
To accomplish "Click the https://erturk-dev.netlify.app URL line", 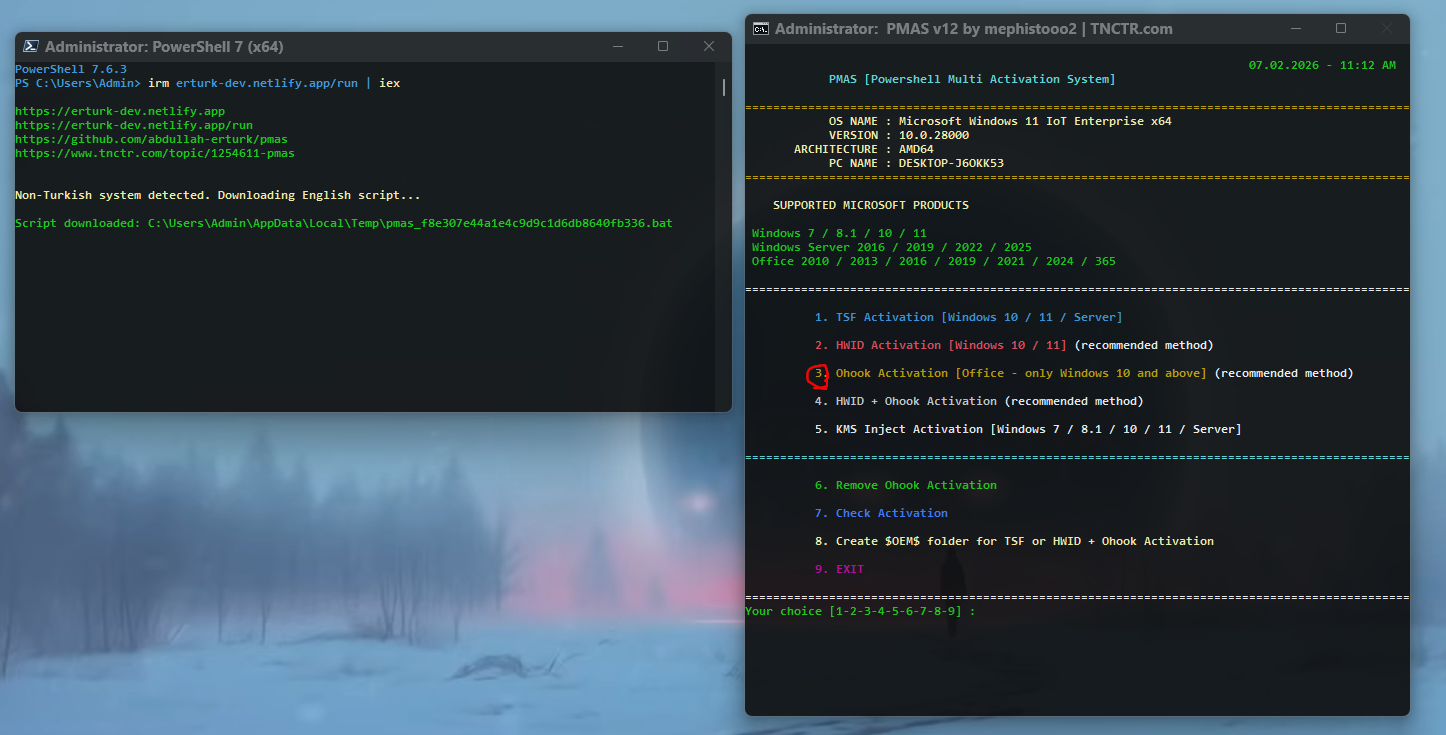I will tap(120, 111).
